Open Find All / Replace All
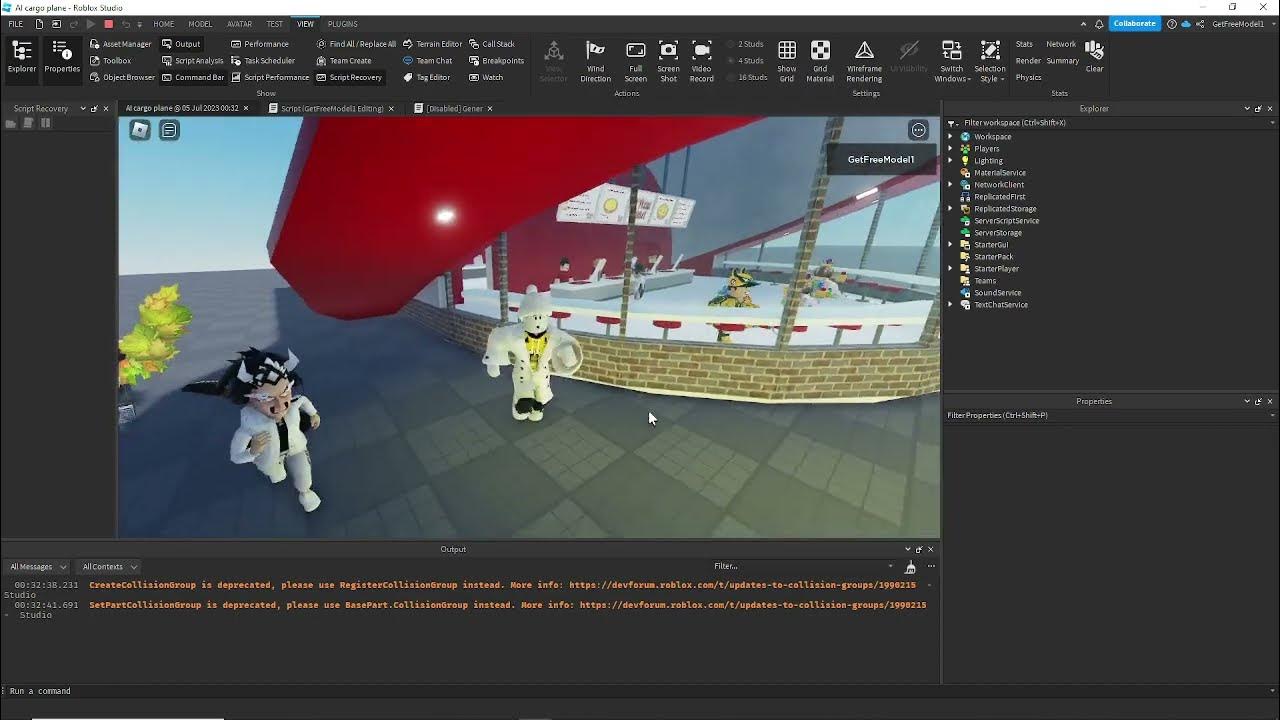 point(356,44)
